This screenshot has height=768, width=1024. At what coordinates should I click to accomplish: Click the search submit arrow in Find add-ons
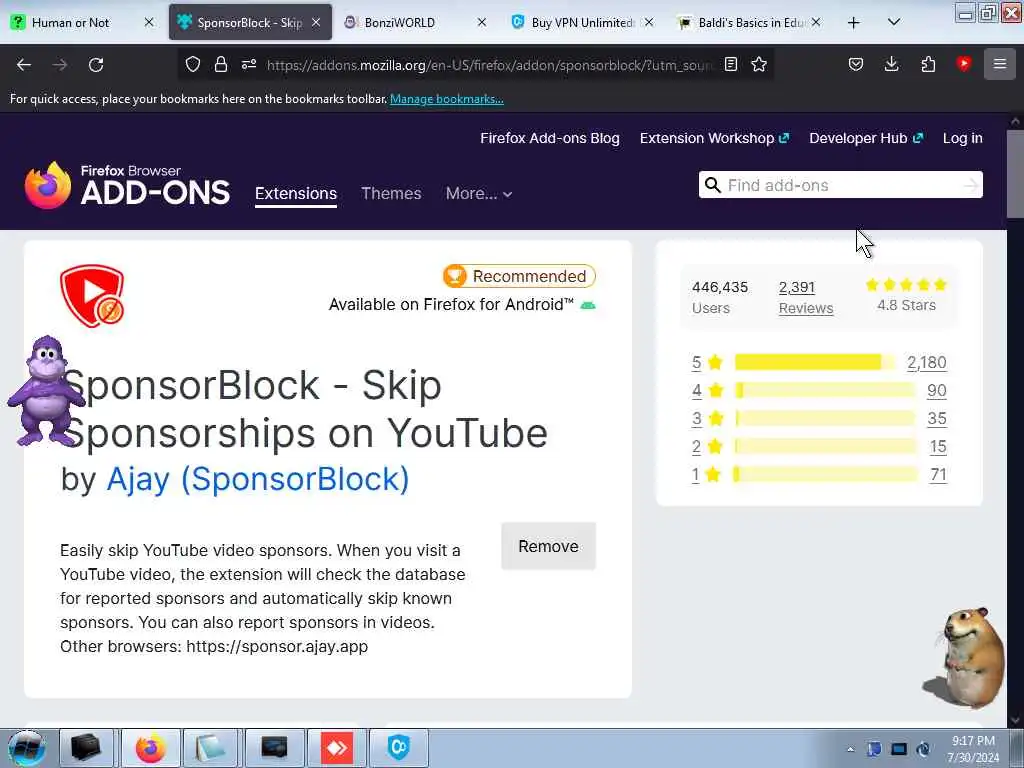[x=971, y=185]
